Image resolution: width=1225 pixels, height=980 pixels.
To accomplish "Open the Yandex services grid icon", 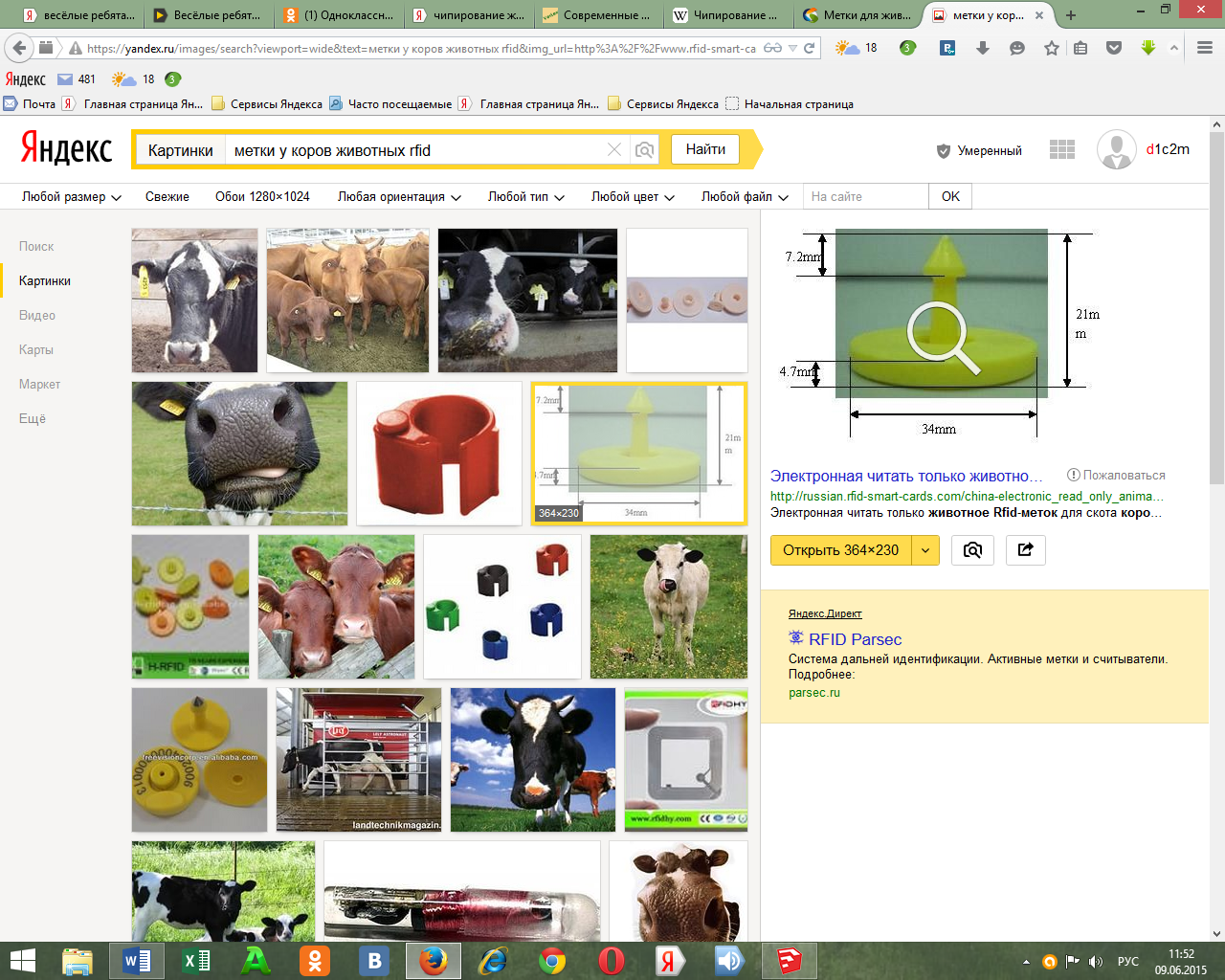I will coord(1062,150).
